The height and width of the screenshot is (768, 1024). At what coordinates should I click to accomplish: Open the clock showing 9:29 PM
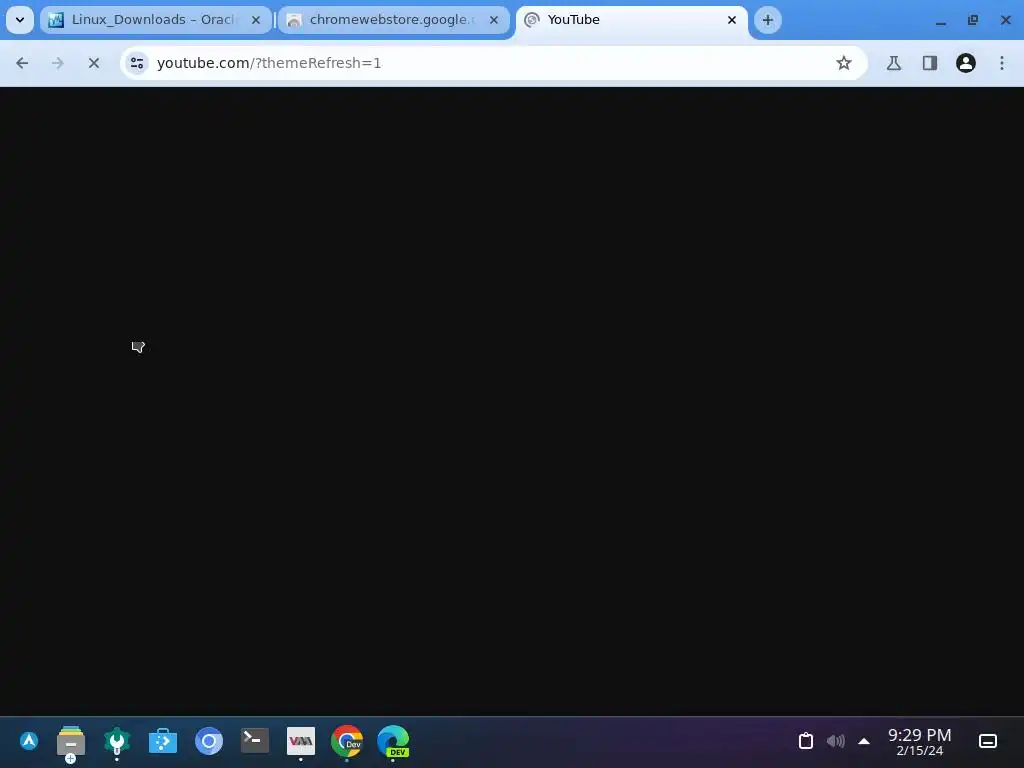click(x=920, y=742)
